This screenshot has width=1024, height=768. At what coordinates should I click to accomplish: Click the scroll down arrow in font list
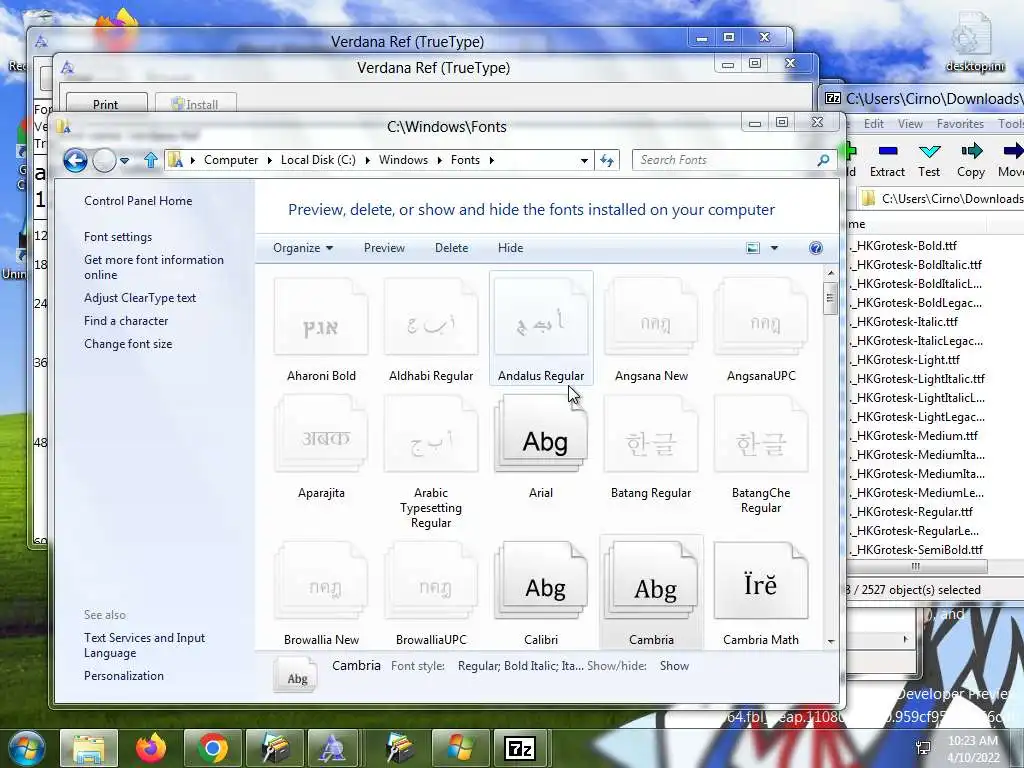click(831, 641)
